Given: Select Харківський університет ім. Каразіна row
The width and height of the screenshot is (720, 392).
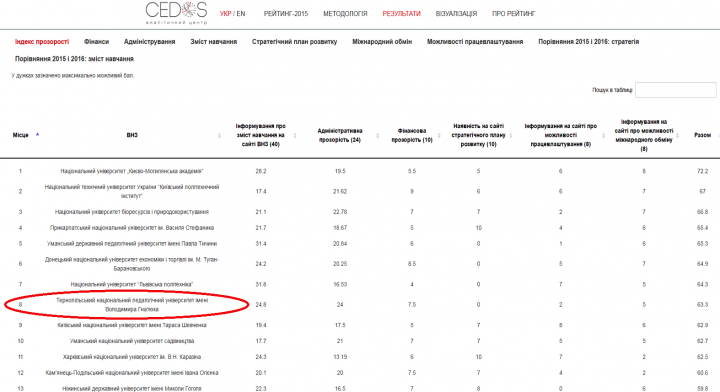Looking at the screenshot, I should 132,357.
